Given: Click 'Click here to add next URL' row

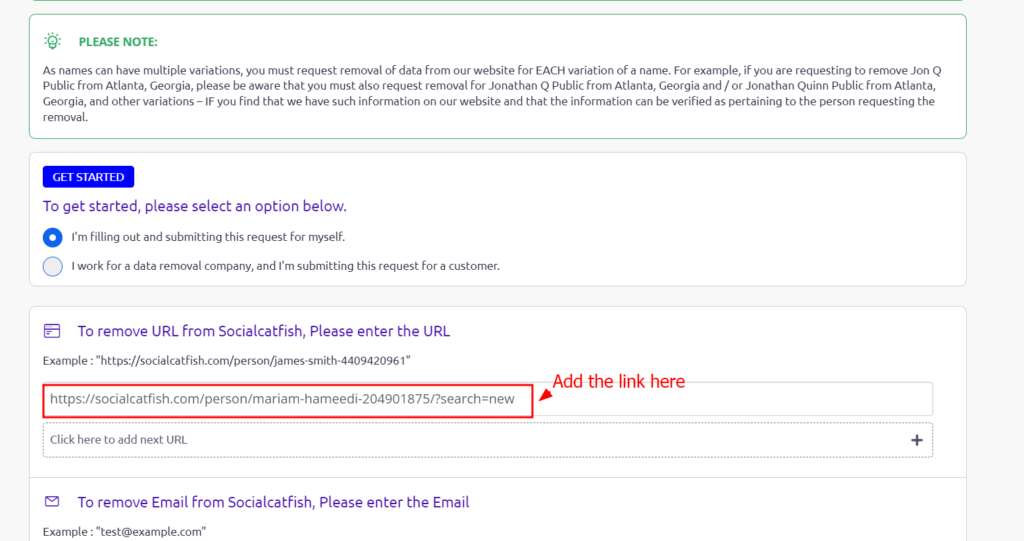Looking at the screenshot, I should (x=488, y=440).
